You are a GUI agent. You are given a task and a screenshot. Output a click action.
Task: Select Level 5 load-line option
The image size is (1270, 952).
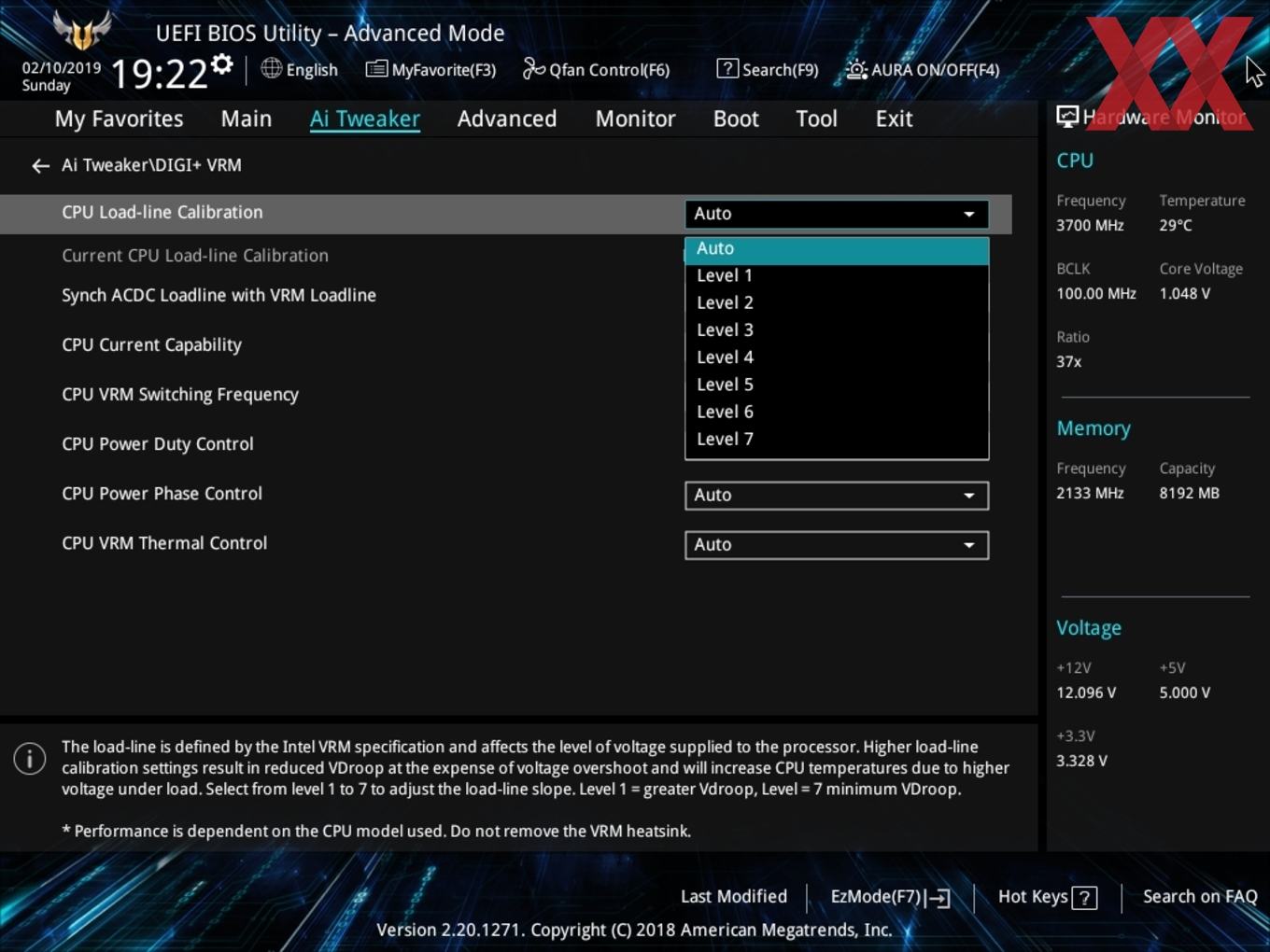(837, 385)
